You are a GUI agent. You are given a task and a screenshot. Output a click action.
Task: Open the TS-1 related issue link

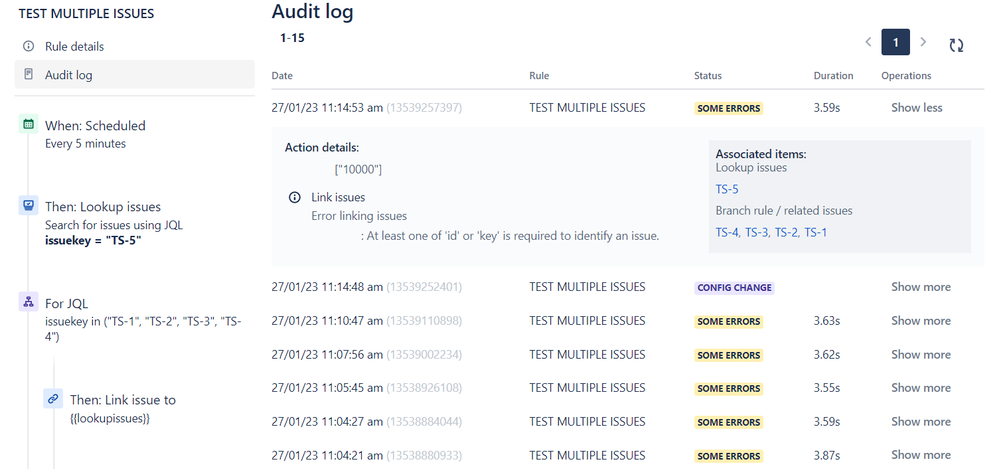pos(816,233)
